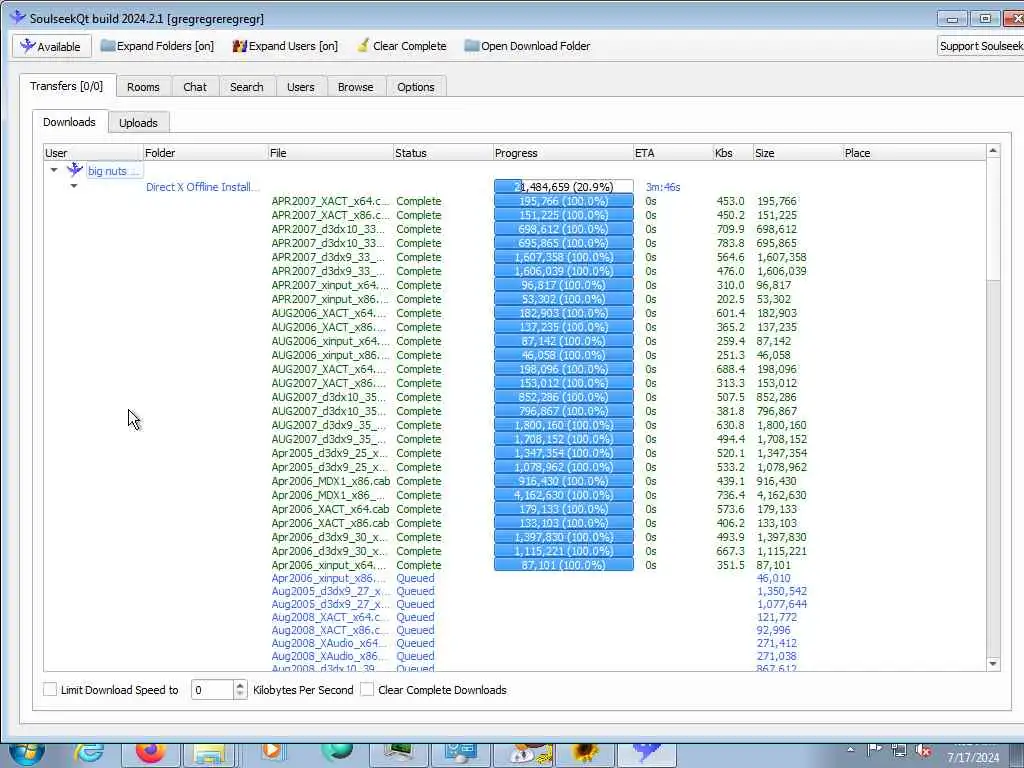This screenshot has width=1024, height=768.
Task: Switch to the Uploads sub-tab
Action: tap(138, 123)
